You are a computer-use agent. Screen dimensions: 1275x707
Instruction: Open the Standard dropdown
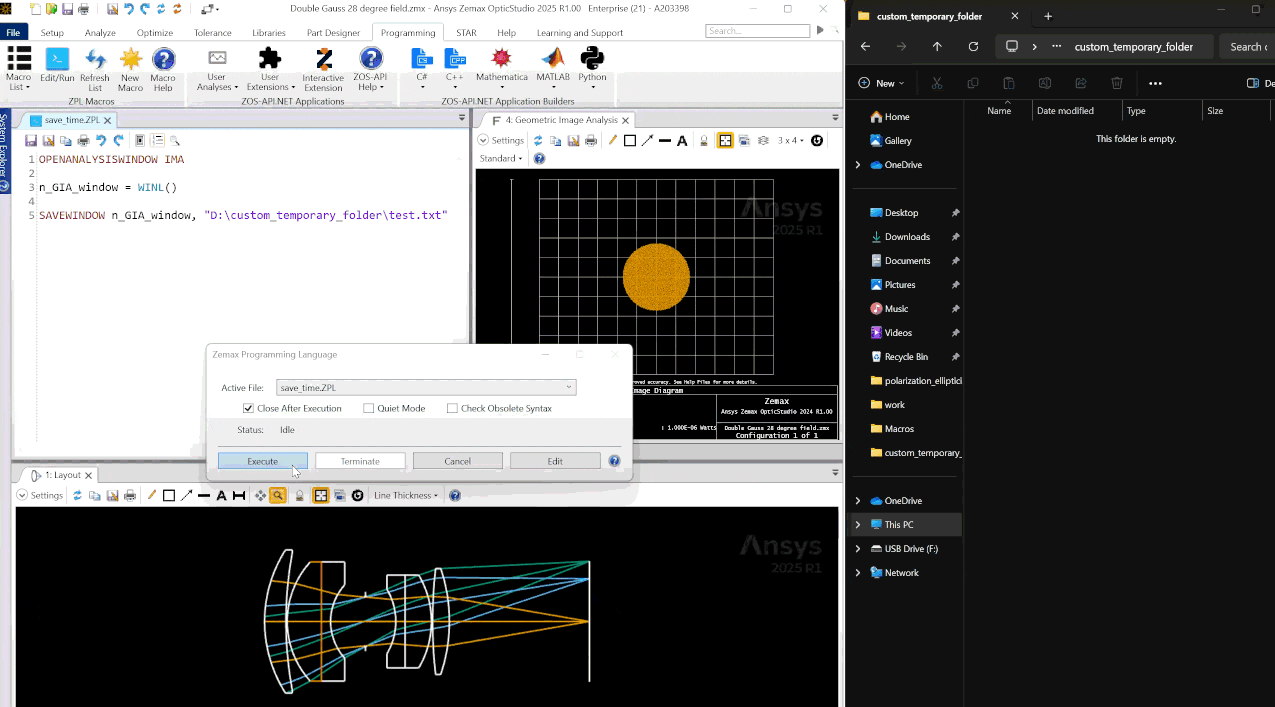click(501, 158)
